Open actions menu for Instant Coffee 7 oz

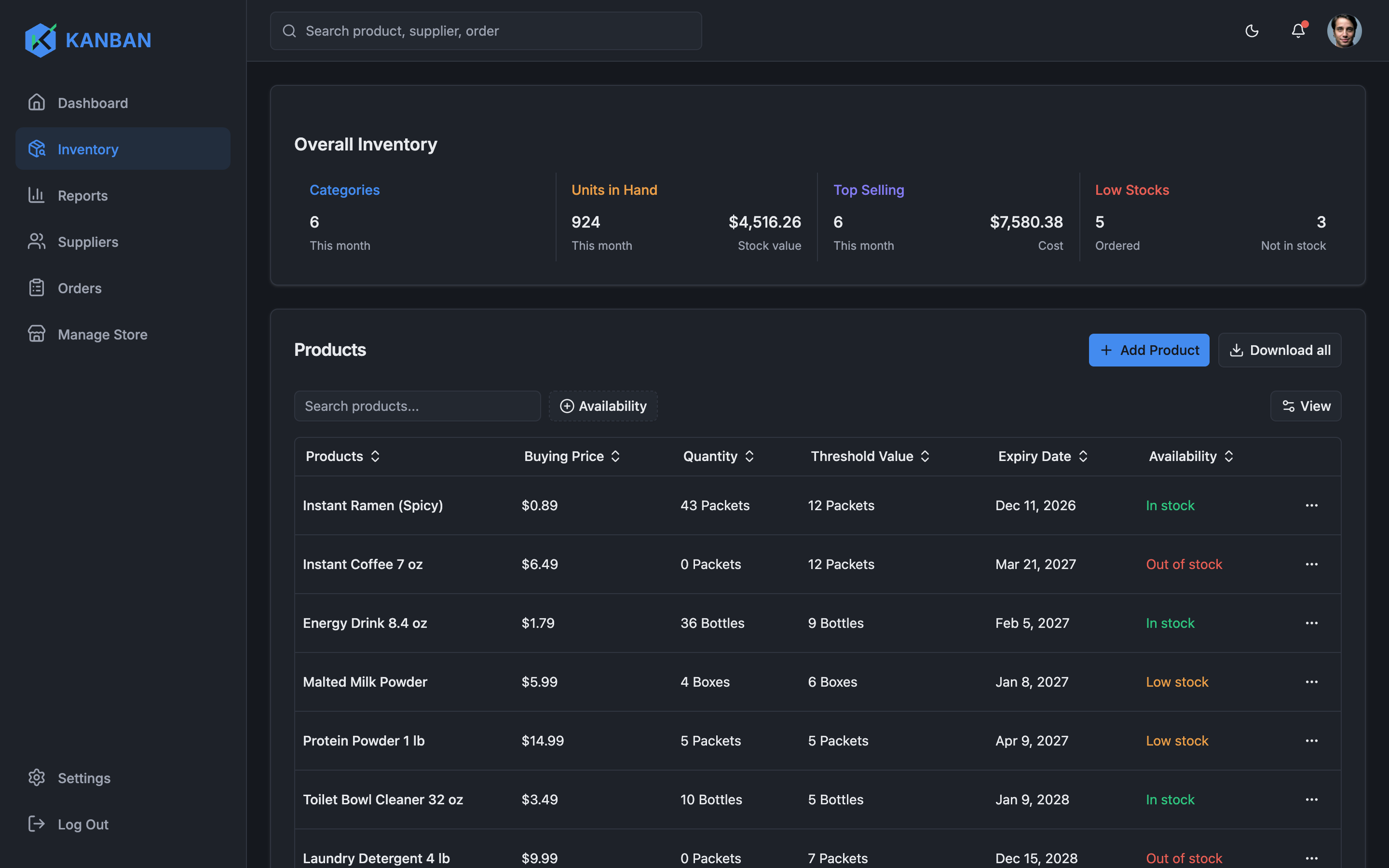coord(1311,564)
